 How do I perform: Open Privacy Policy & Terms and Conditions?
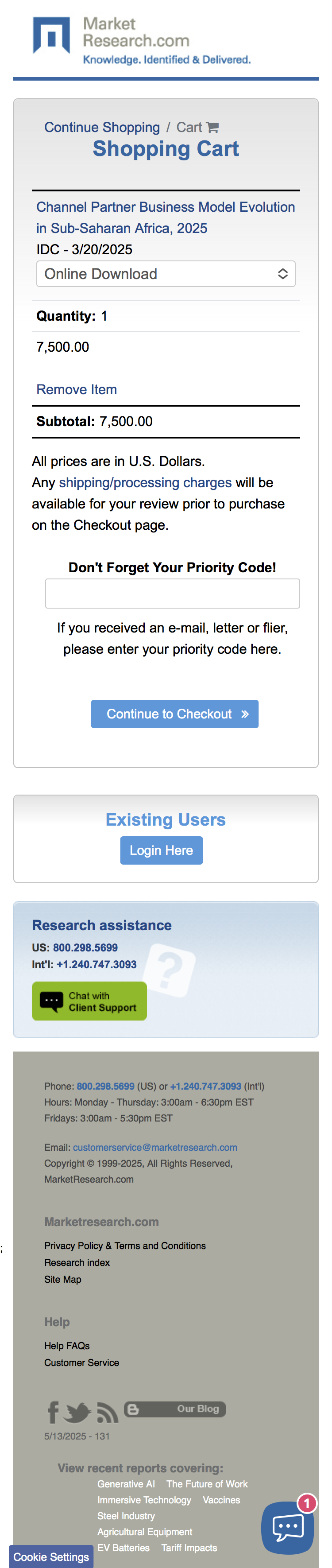125,1246
